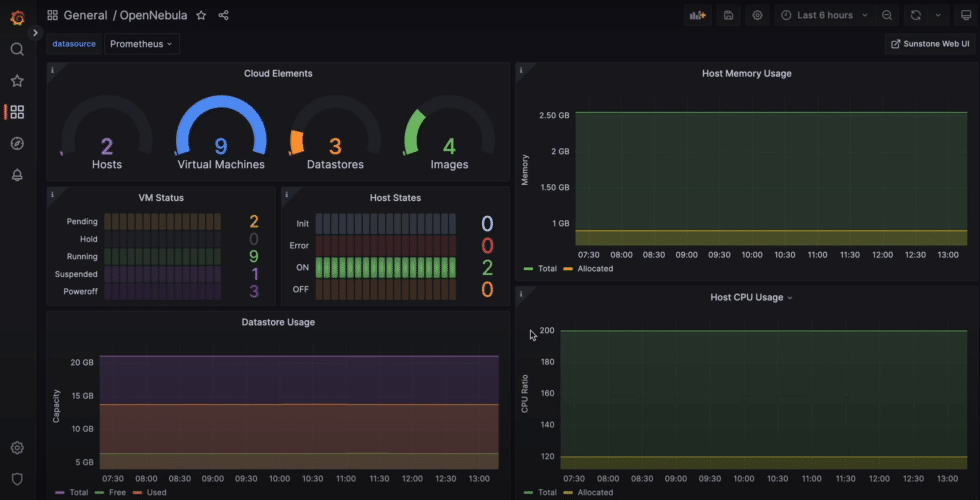Click the Error label in Host States
This screenshot has width=980, height=500.
[x=299, y=246]
